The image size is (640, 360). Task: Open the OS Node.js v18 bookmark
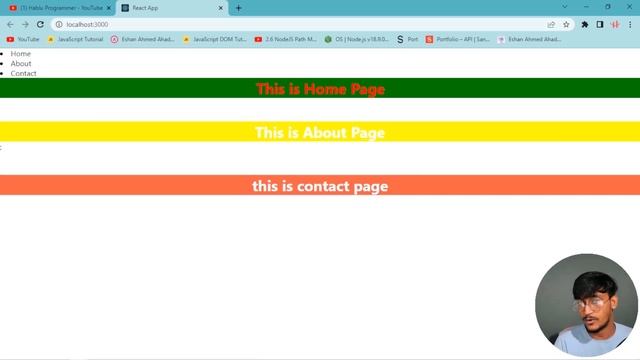coord(357,39)
